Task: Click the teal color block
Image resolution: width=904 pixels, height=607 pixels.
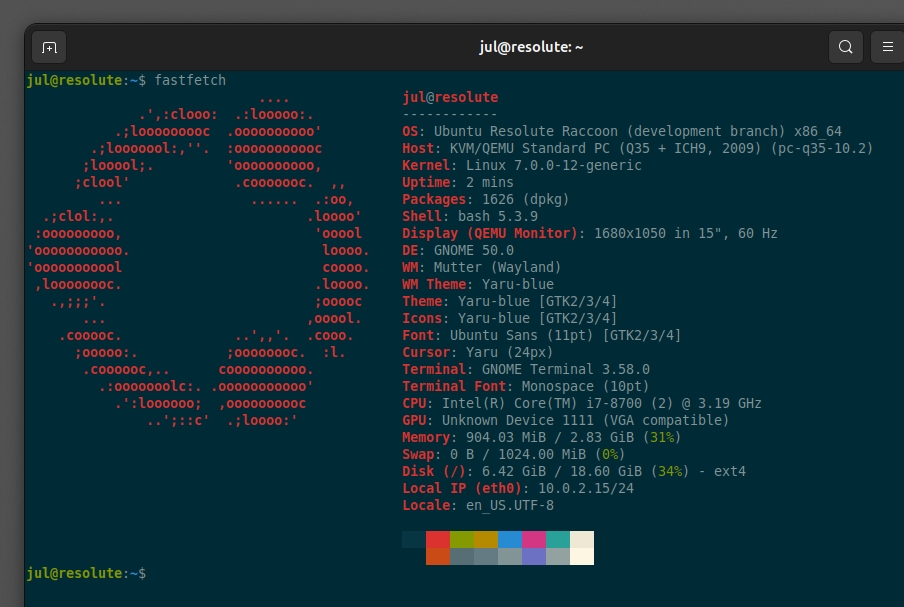Action: (558, 540)
